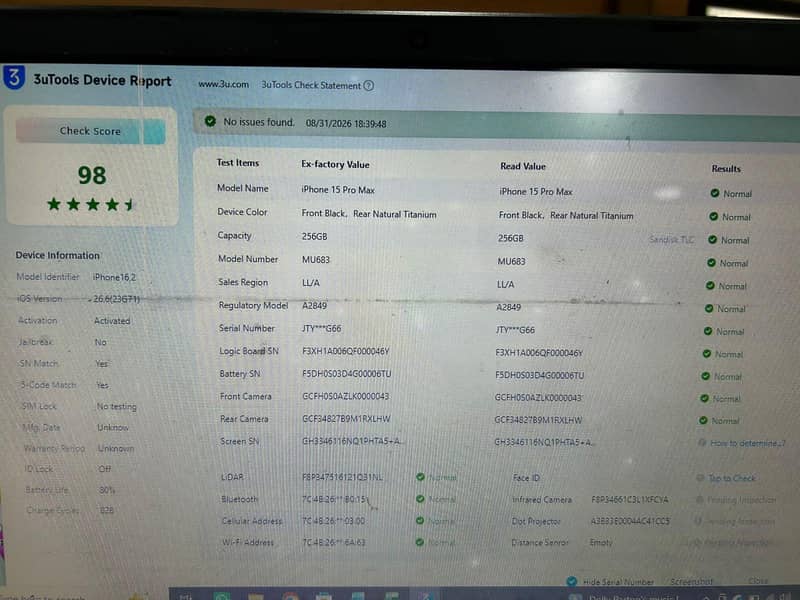
Task: Click the Test Items column header
Action: pyautogui.click(x=238, y=163)
